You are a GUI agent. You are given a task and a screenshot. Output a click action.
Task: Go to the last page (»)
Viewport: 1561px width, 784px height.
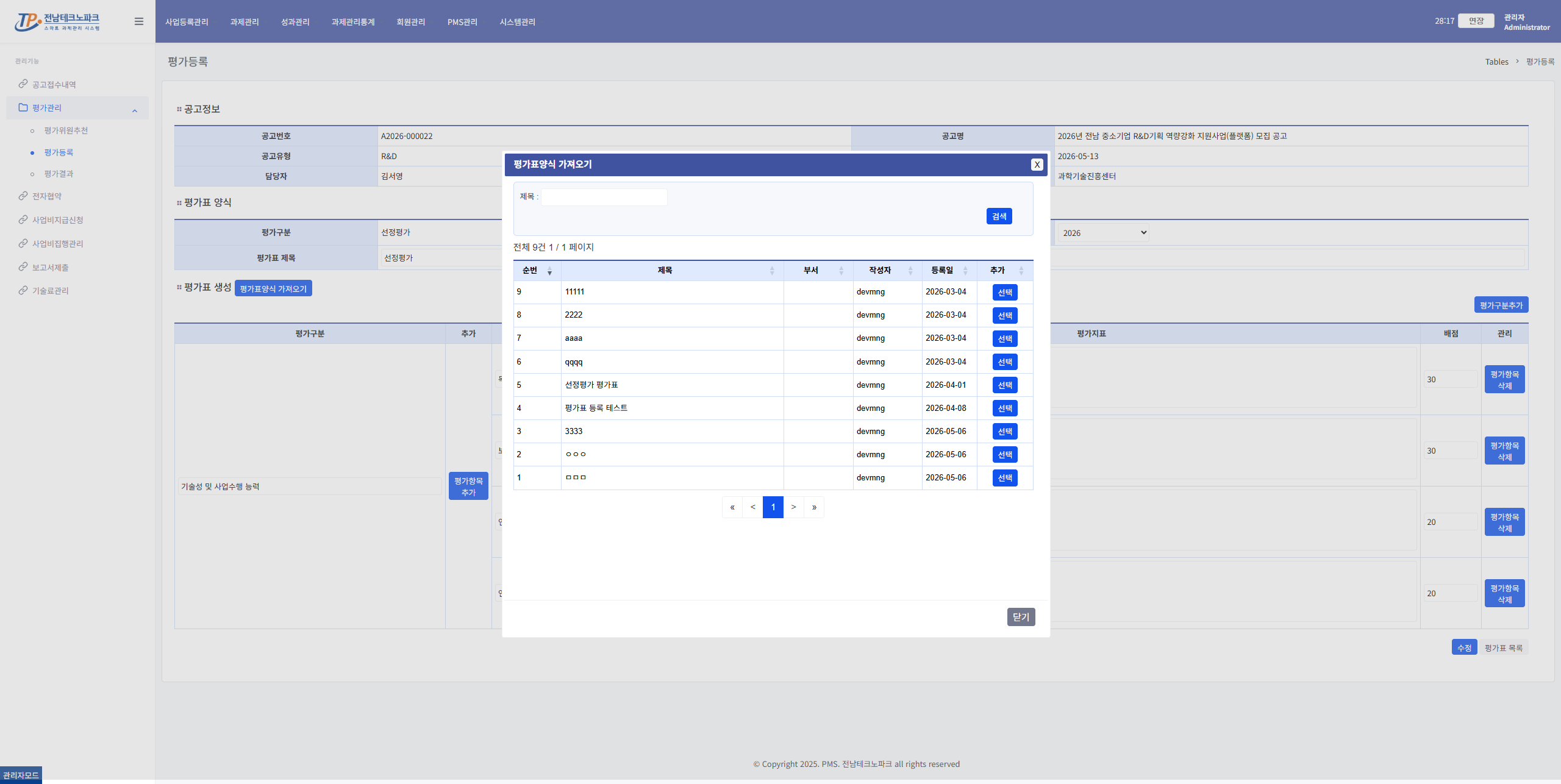pyautogui.click(x=814, y=507)
